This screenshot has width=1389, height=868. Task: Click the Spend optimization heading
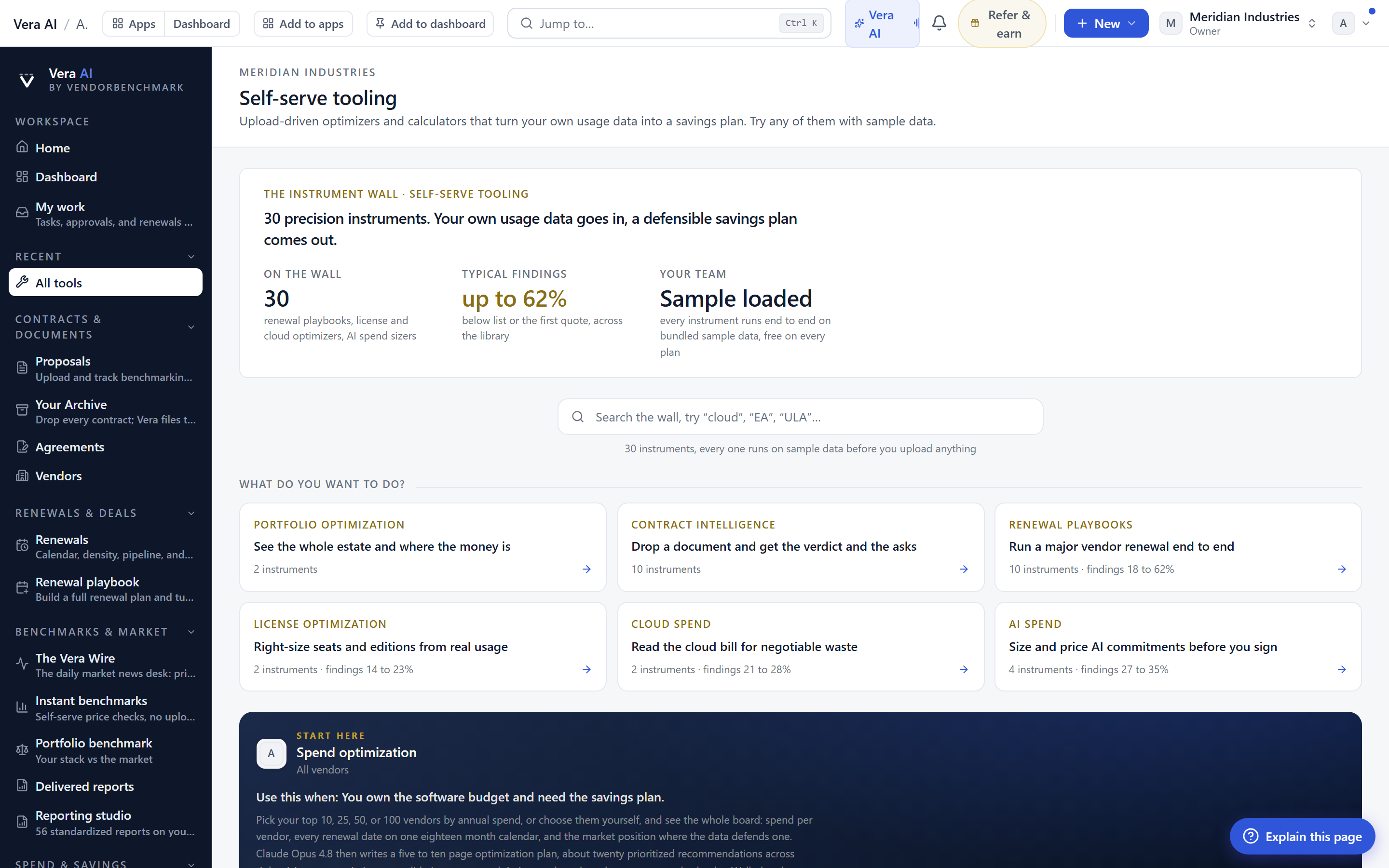point(356,752)
